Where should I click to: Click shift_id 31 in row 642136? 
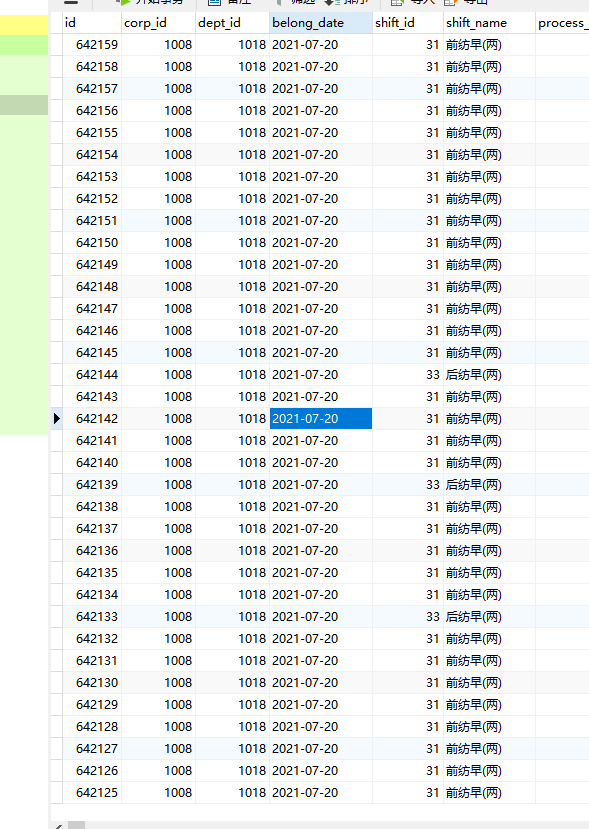coord(408,551)
